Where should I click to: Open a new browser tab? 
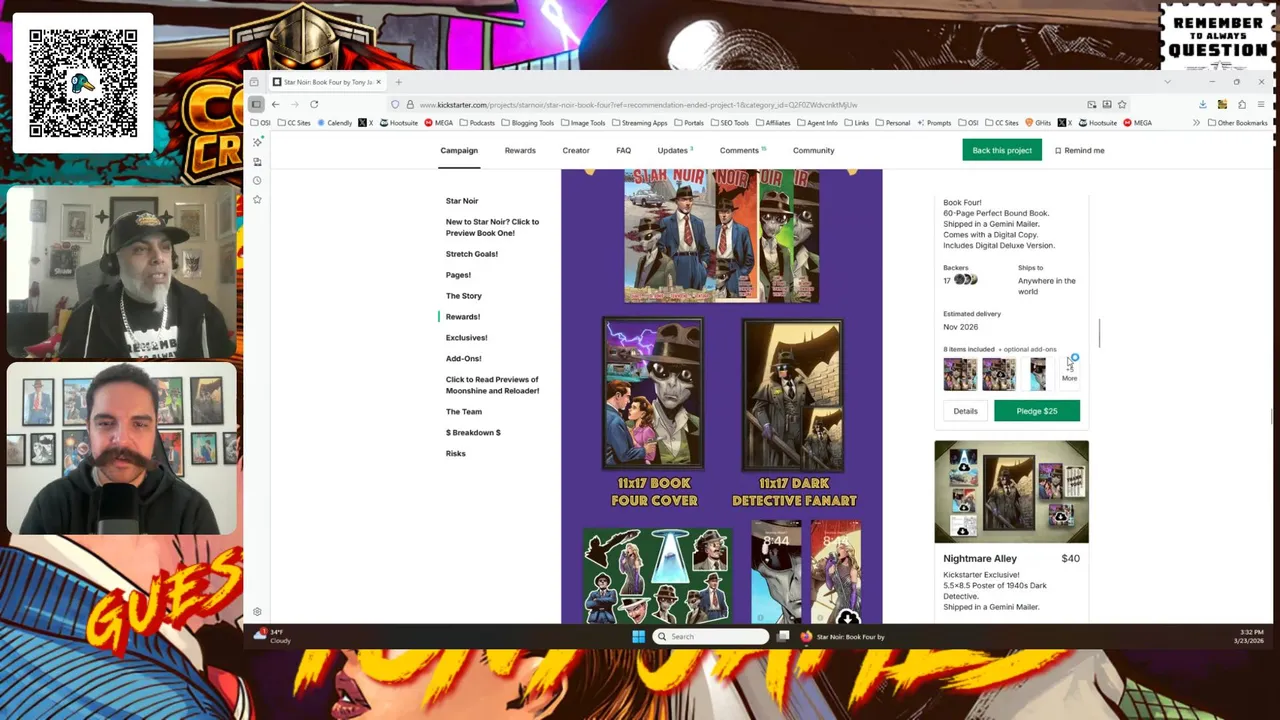398,82
